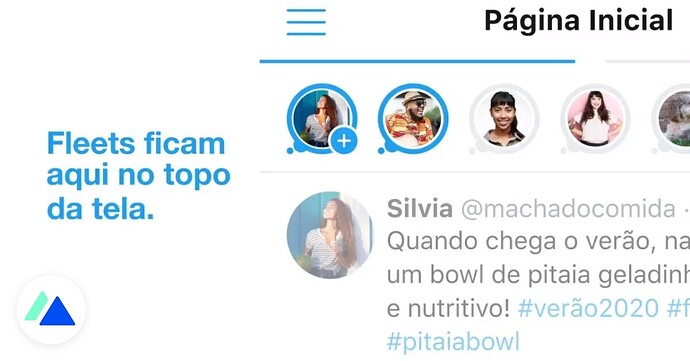
Task: Open the partially visible fifth Fleet
Action: click(x=672, y=118)
